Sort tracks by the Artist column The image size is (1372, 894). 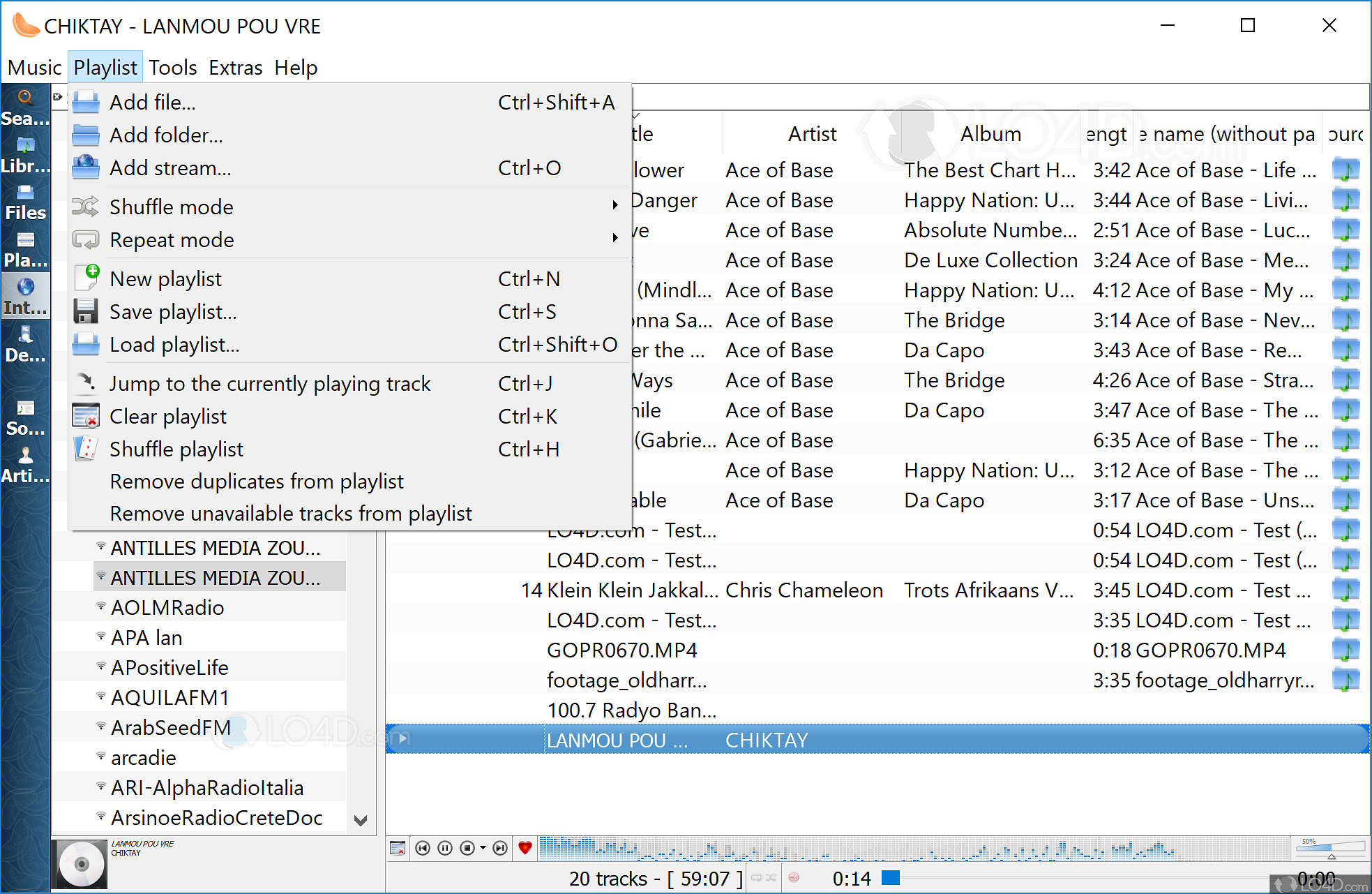click(812, 133)
